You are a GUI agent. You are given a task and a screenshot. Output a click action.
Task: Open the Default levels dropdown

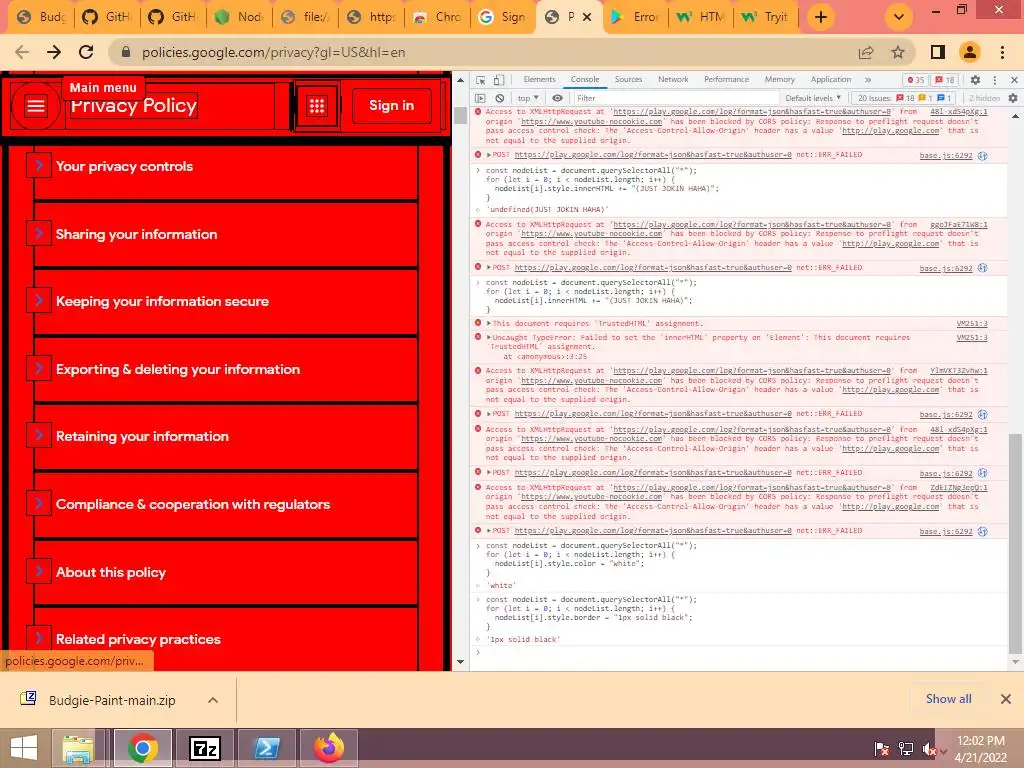813,98
